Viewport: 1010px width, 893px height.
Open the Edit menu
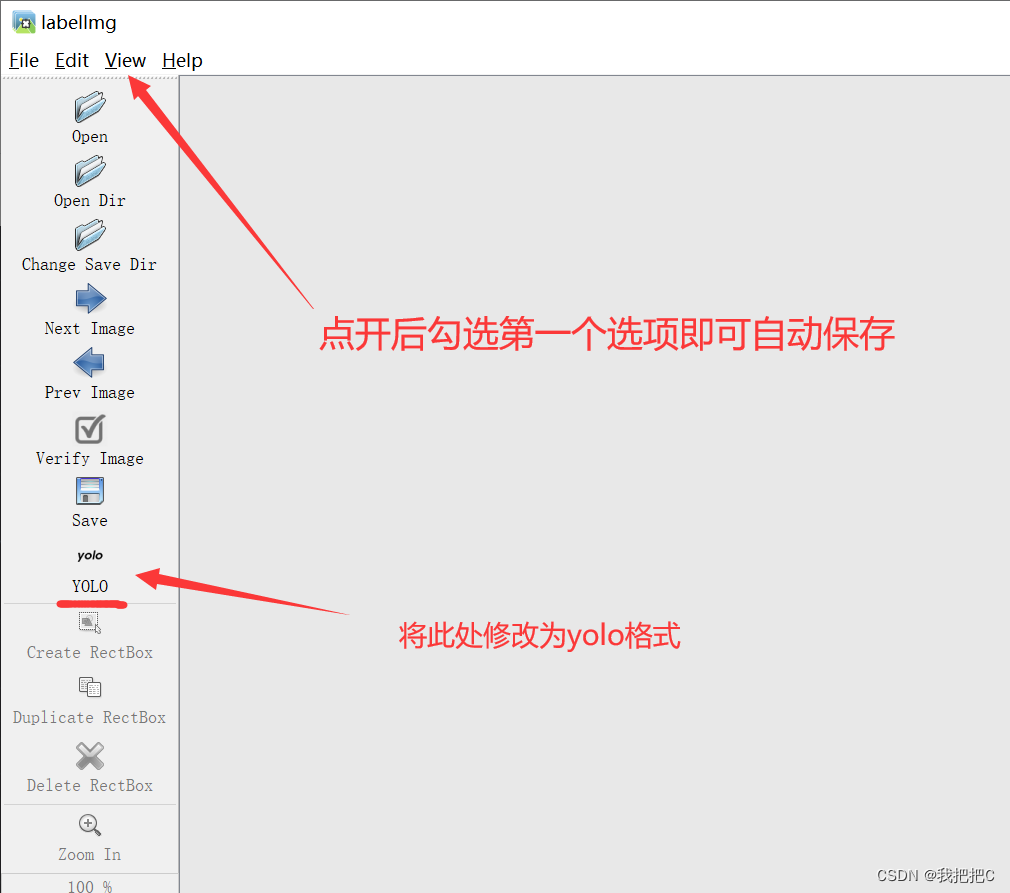(x=71, y=61)
